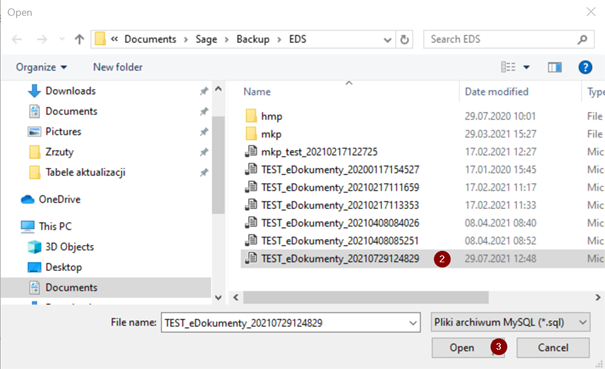
Task: Click Documents in the address breadcrumb
Action: (150, 39)
